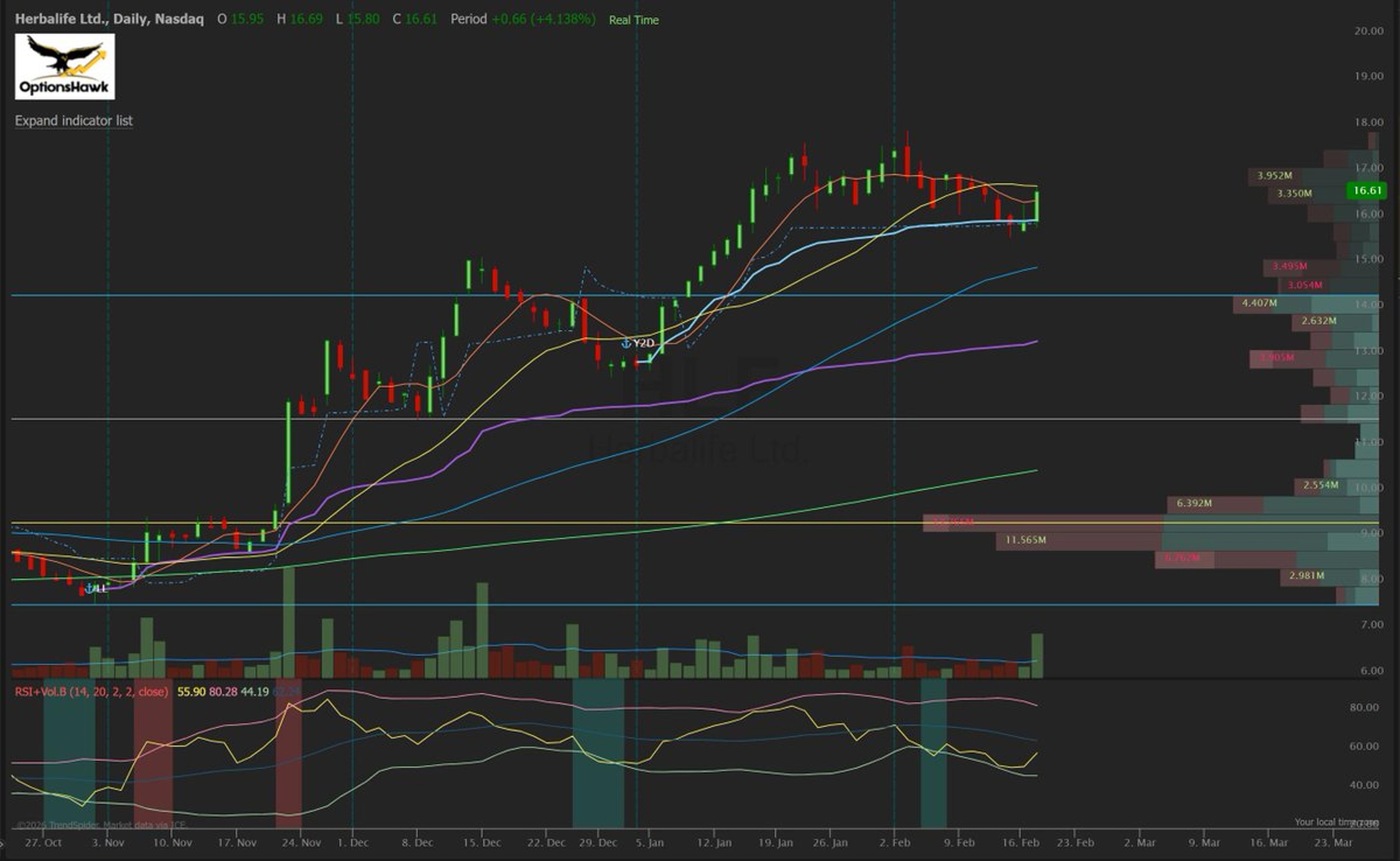Click the 3.952M volume profile label
1400x861 pixels.
tap(1274, 175)
